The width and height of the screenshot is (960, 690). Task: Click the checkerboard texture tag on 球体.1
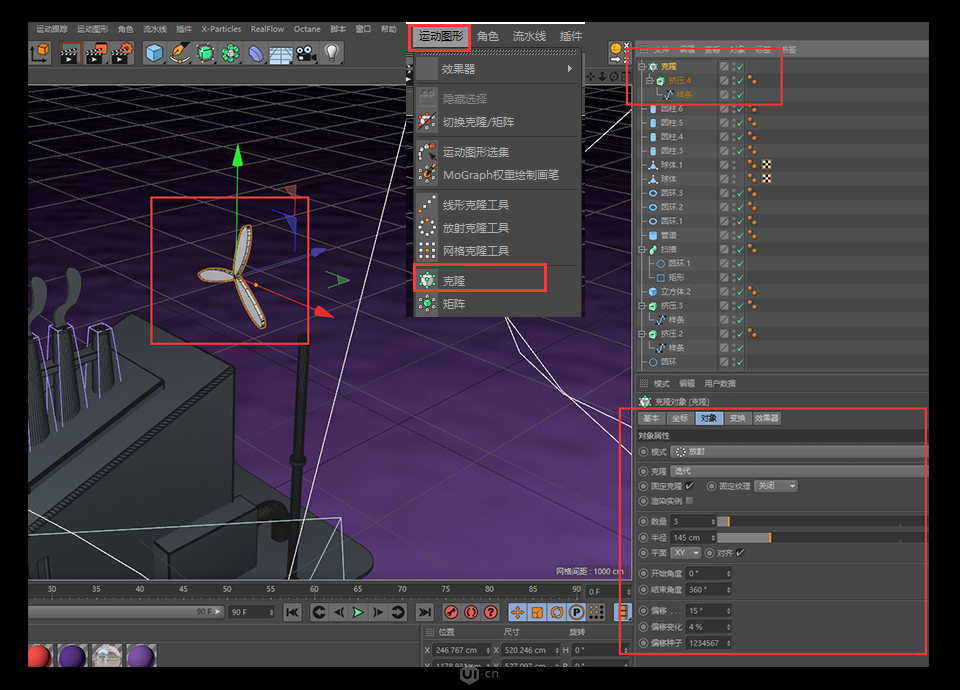[765, 163]
